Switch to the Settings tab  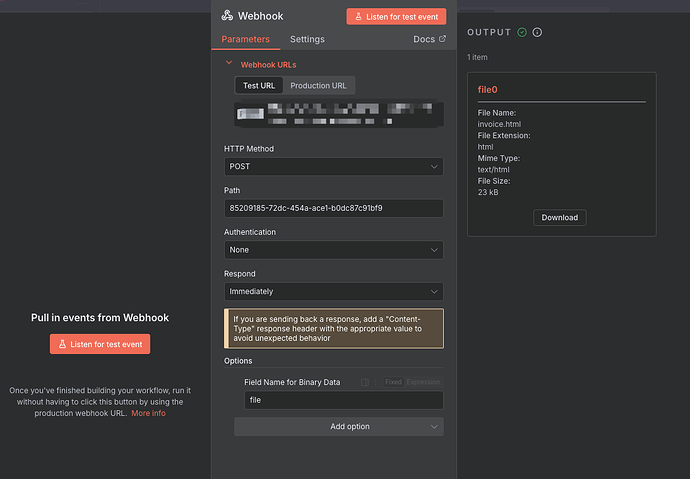point(307,40)
